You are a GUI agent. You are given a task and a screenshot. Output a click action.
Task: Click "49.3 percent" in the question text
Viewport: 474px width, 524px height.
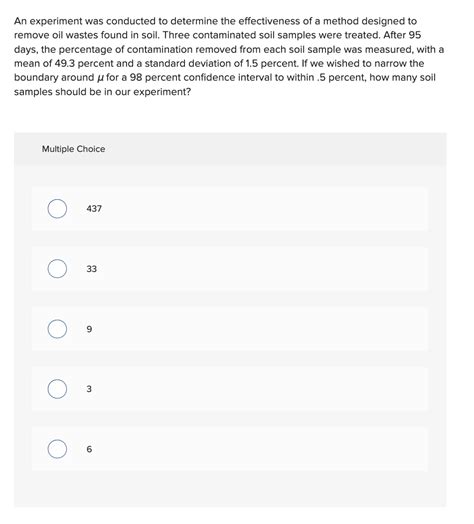pyautogui.click(x=84, y=63)
